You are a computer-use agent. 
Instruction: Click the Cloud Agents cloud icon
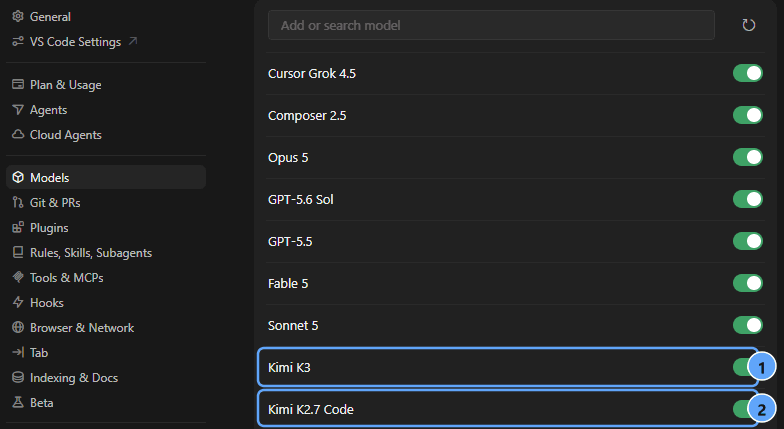[x=18, y=134]
